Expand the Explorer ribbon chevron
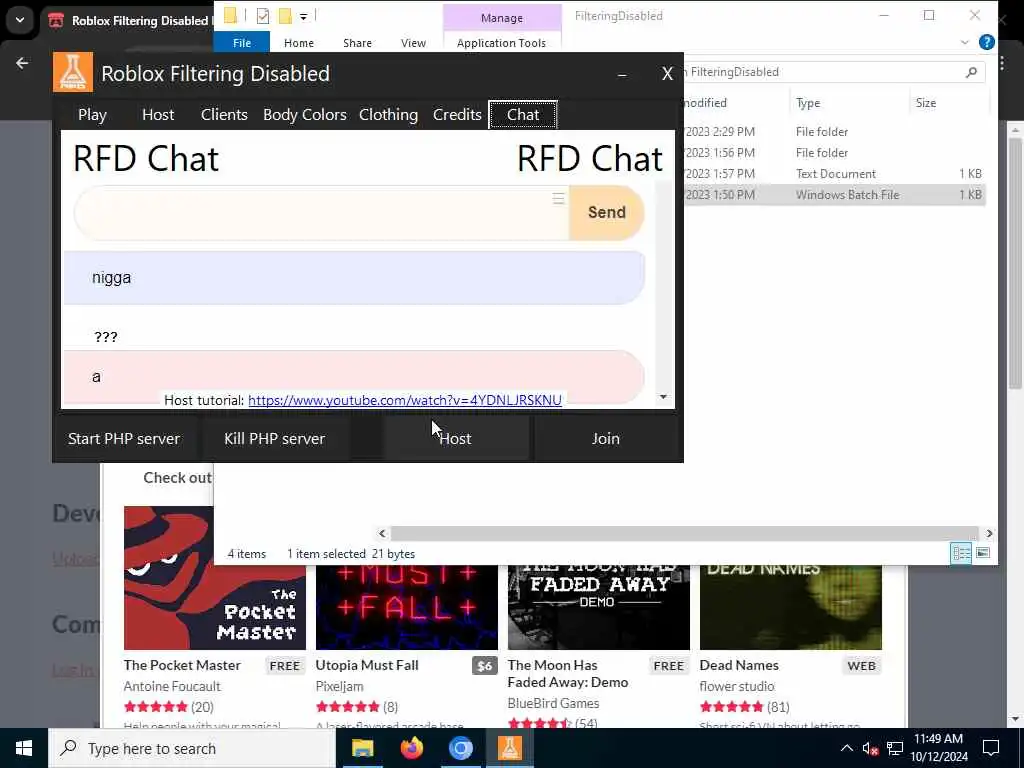 [x=965, y=42]
